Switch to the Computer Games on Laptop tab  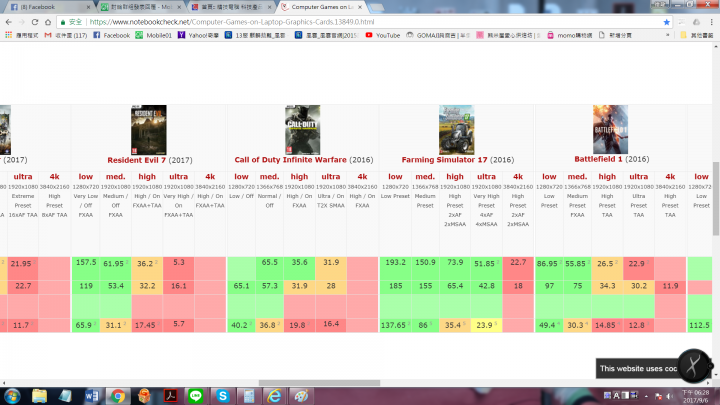point(321,7)
